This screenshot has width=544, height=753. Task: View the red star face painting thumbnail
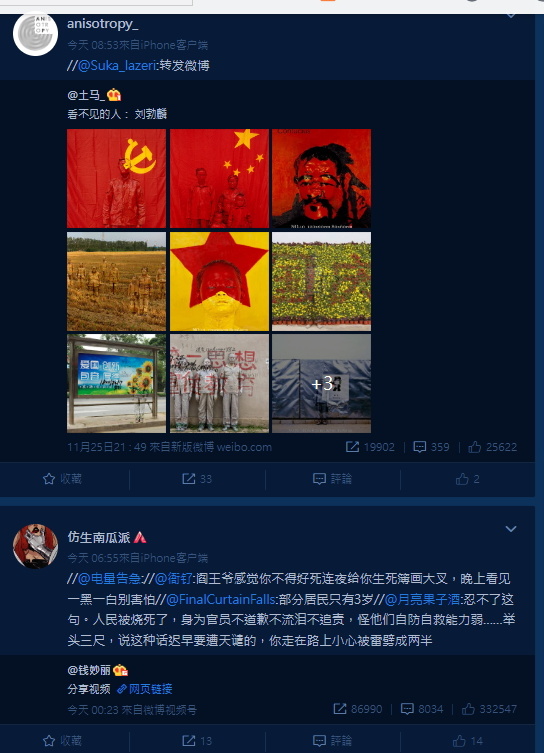(x=219, y=281)
